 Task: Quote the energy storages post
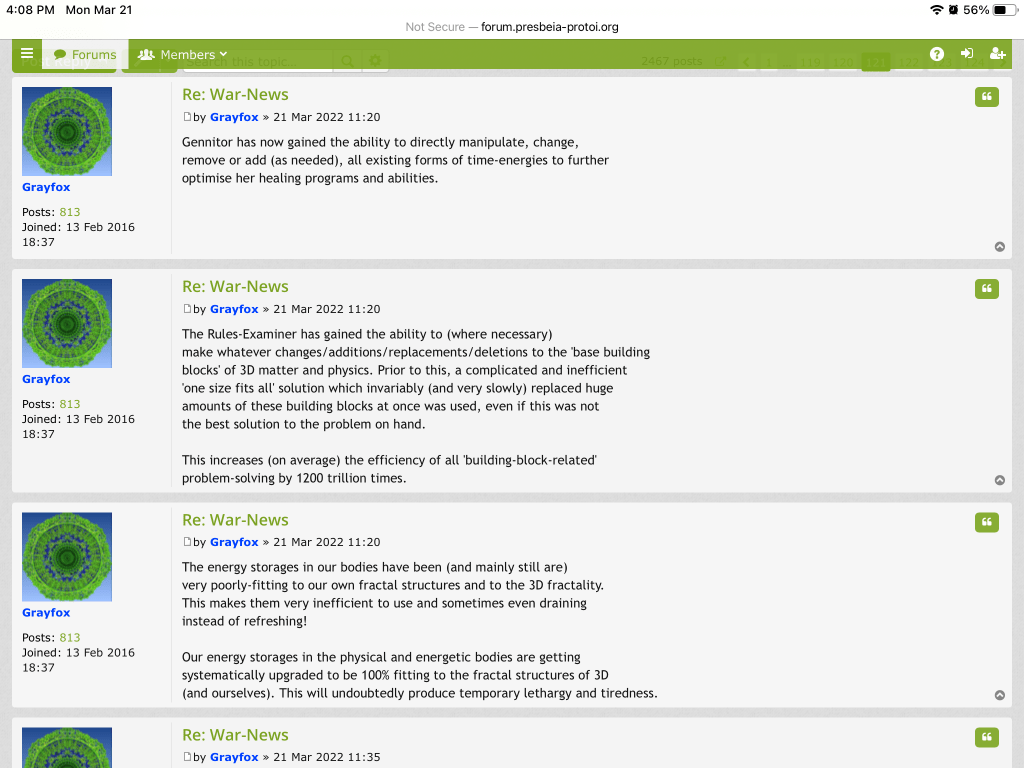pyautogui.click(x=987, y=523)
